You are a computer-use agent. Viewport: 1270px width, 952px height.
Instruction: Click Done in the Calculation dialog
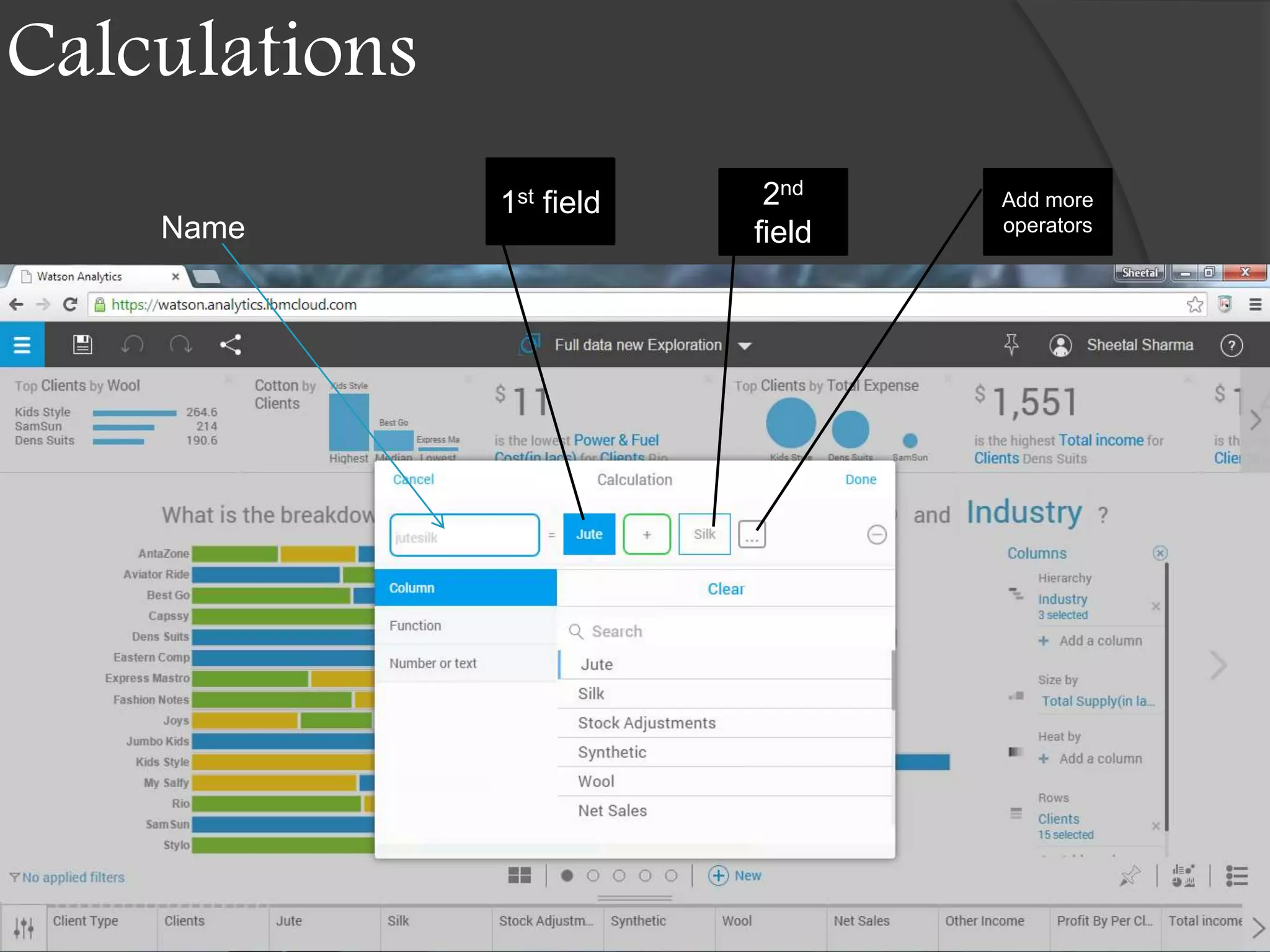click(860, 479)
